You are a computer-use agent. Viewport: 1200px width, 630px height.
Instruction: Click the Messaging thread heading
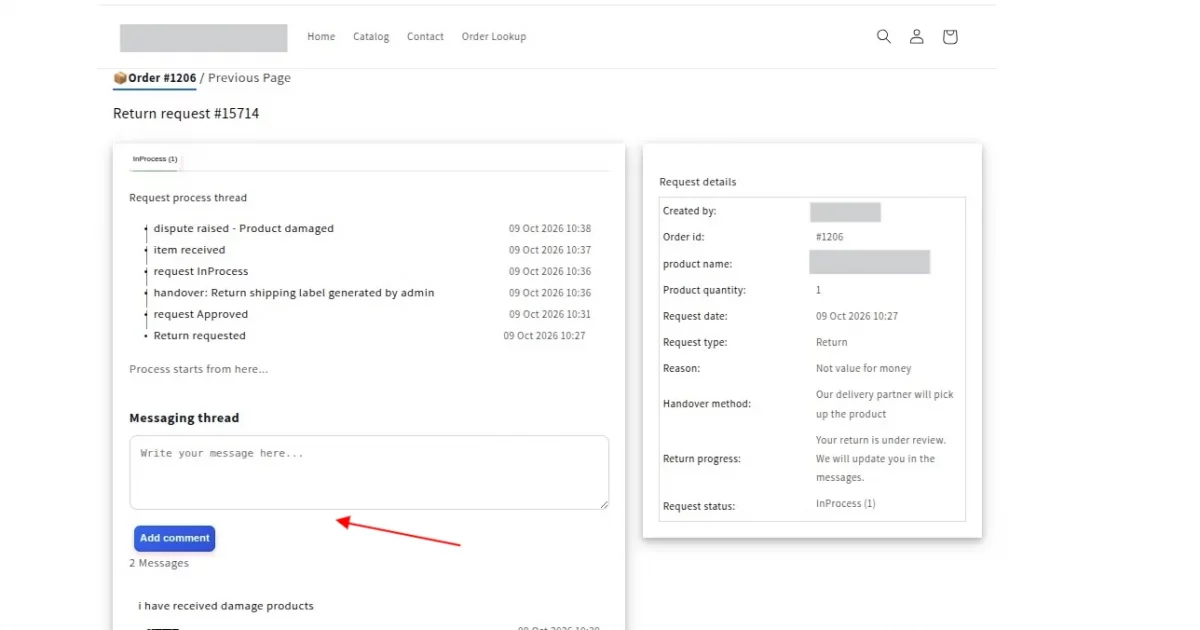tap(184, 418)
